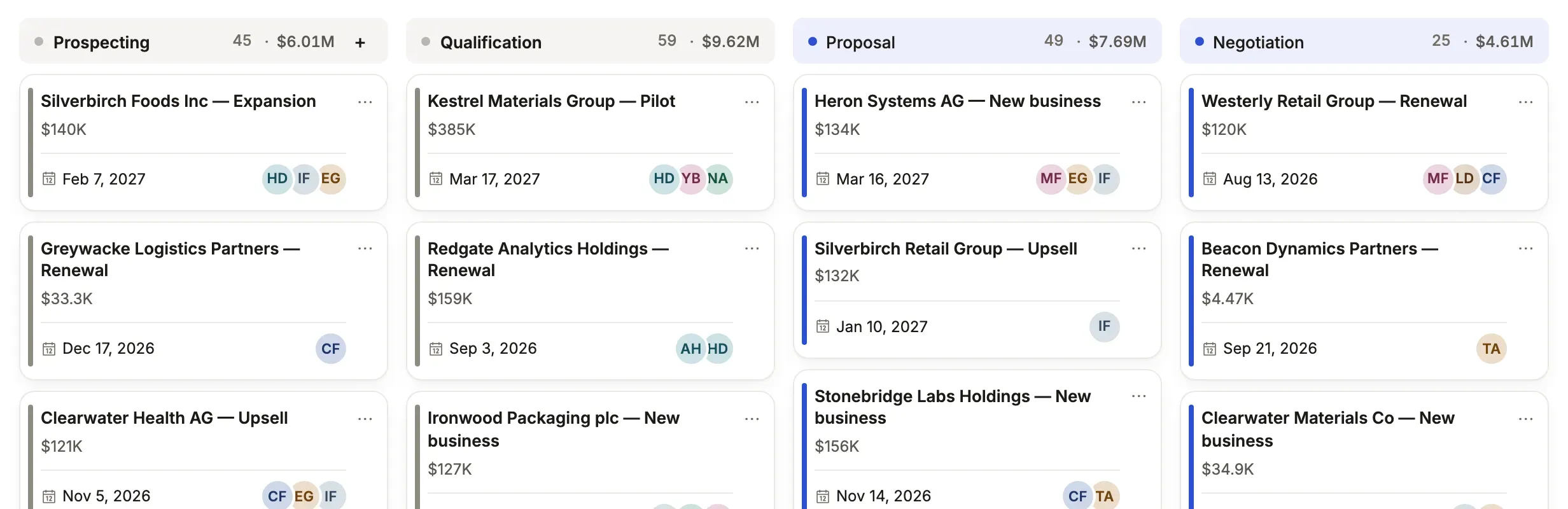
Task: Click the Aug 13, 2026 due date
Action: [1270, 179]
